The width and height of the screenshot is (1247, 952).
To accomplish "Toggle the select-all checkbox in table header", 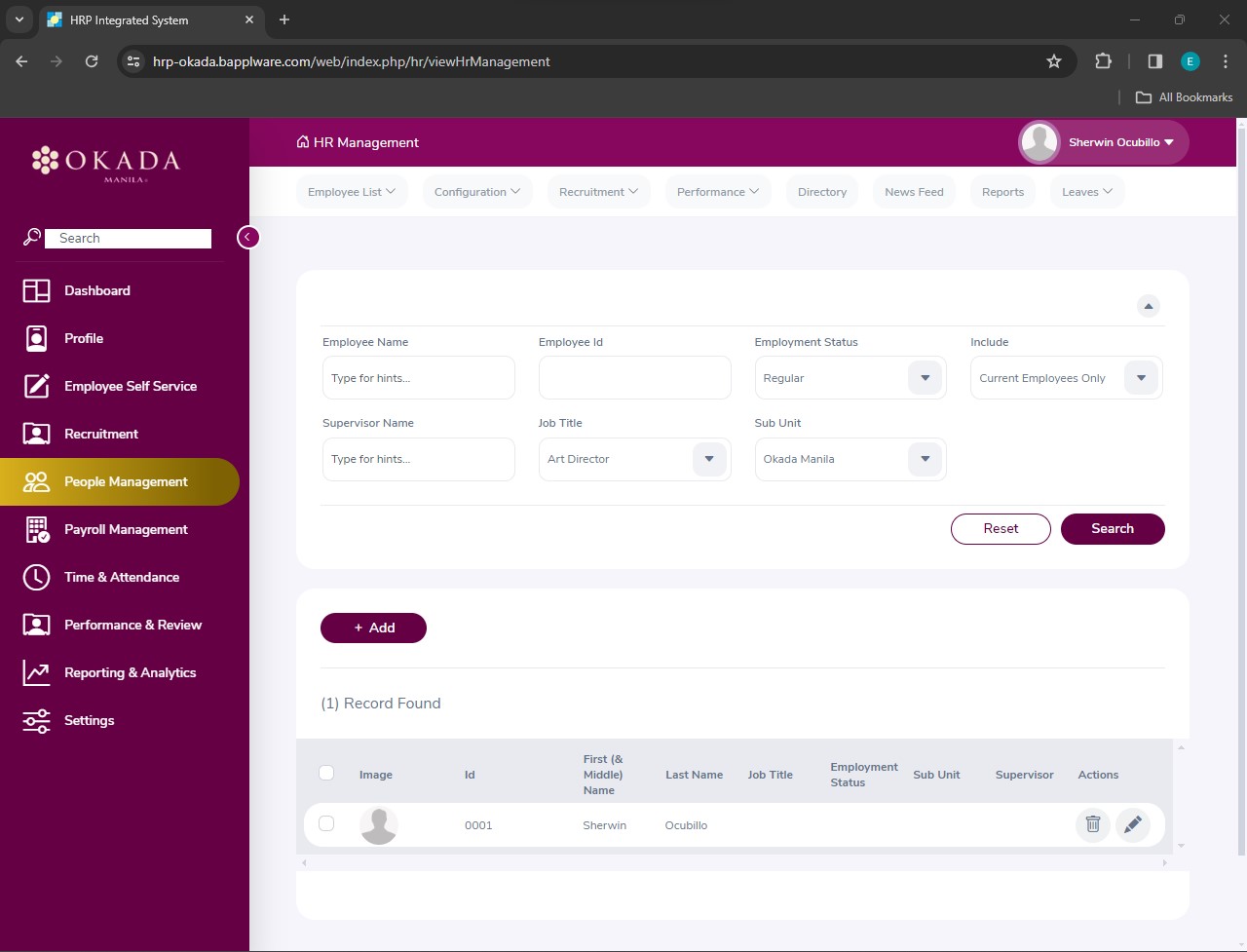I will coord(326,773).
